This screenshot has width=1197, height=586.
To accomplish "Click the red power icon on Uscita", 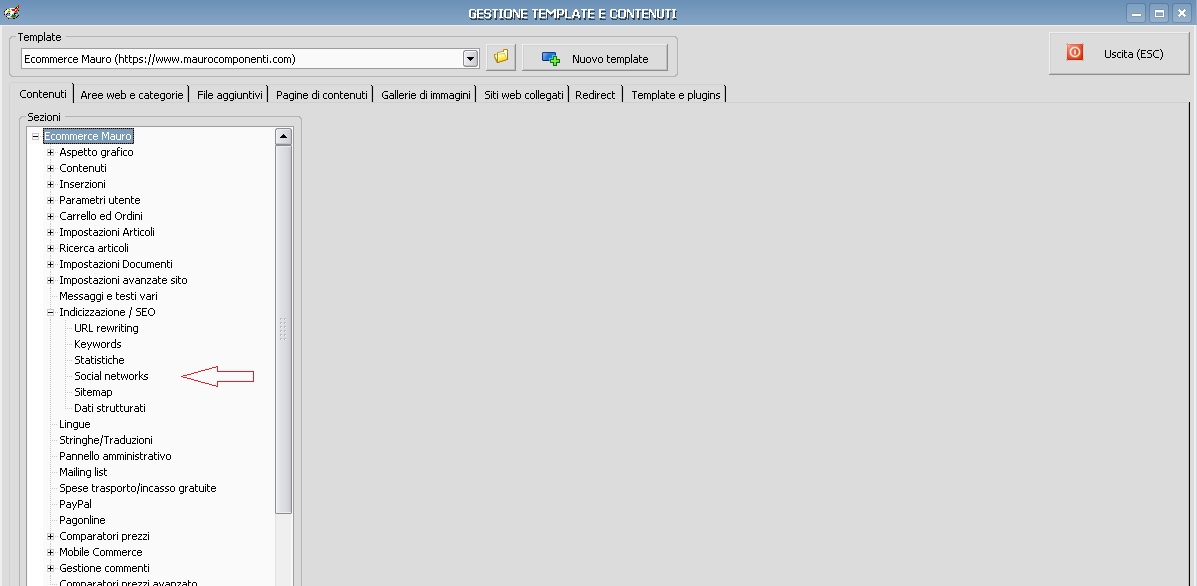I will tap(1074, 53).
